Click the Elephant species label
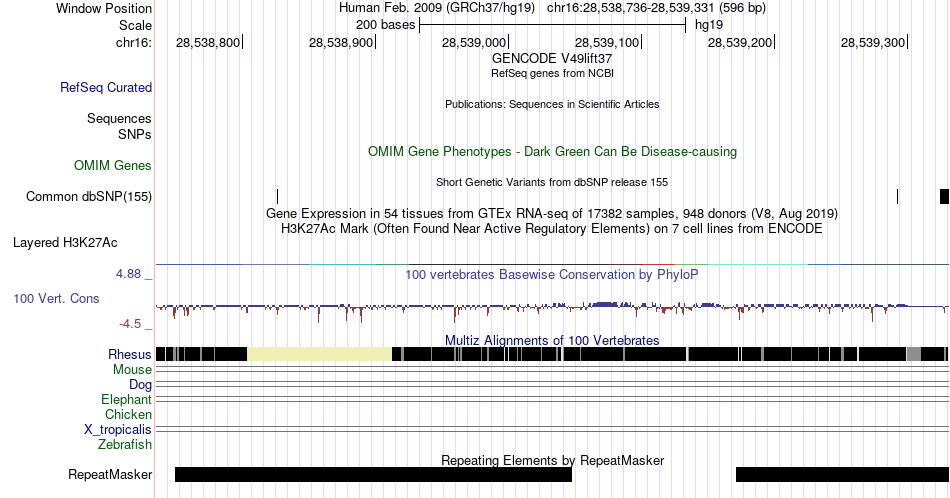The height and width of the screenshot is (498, 950). [x=126, y=399]
